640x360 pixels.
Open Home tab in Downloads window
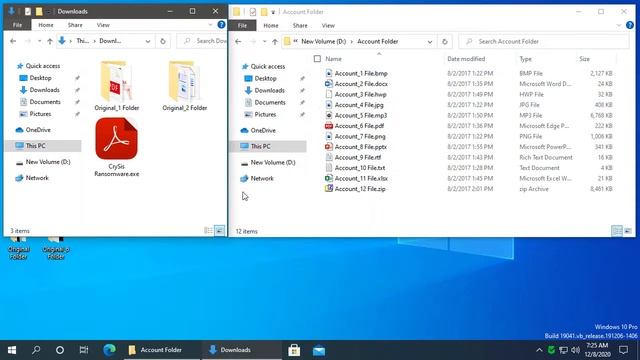[x=46, y=25]
